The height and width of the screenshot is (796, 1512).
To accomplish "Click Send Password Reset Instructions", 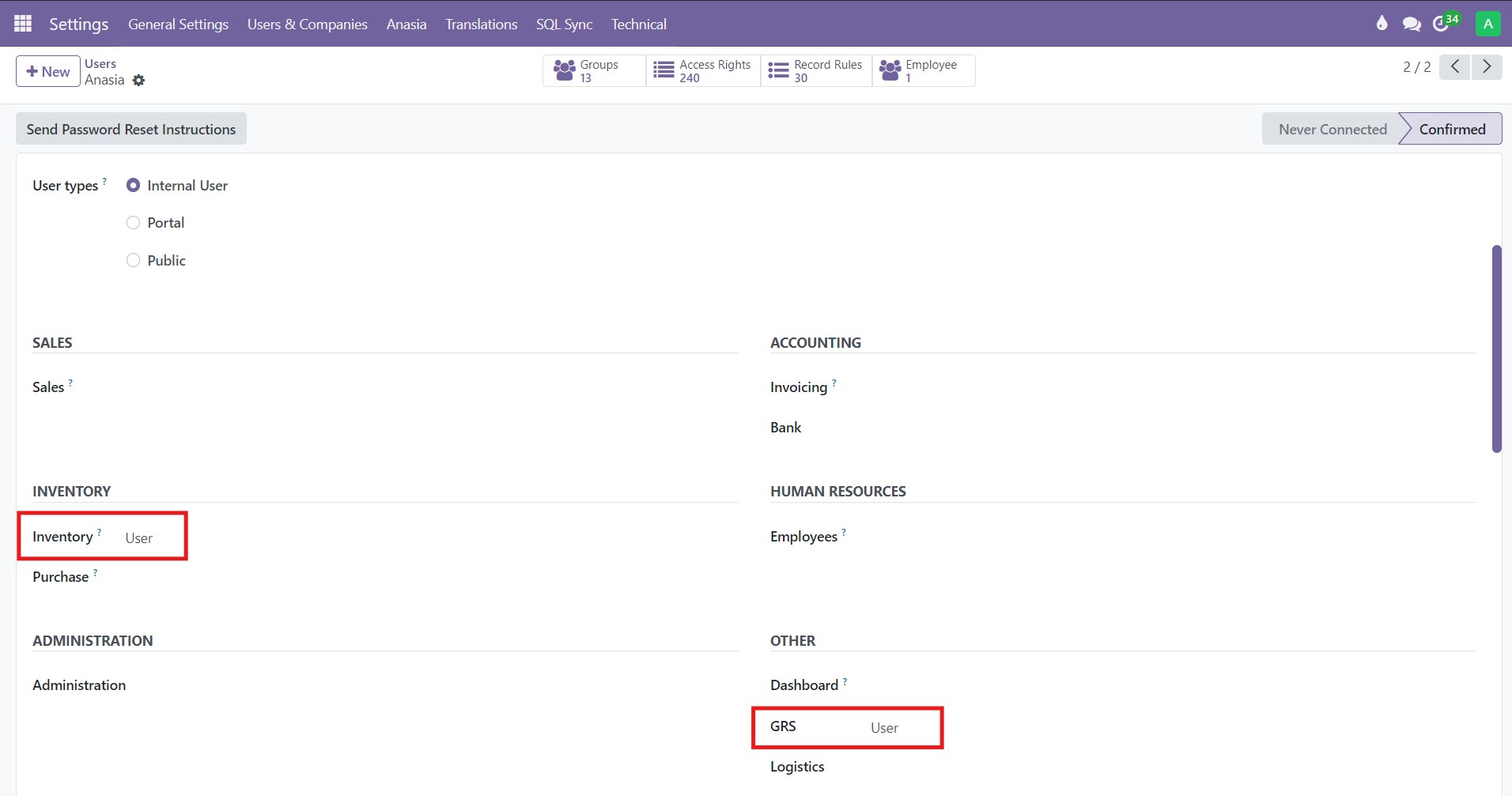I will [130, 128].
